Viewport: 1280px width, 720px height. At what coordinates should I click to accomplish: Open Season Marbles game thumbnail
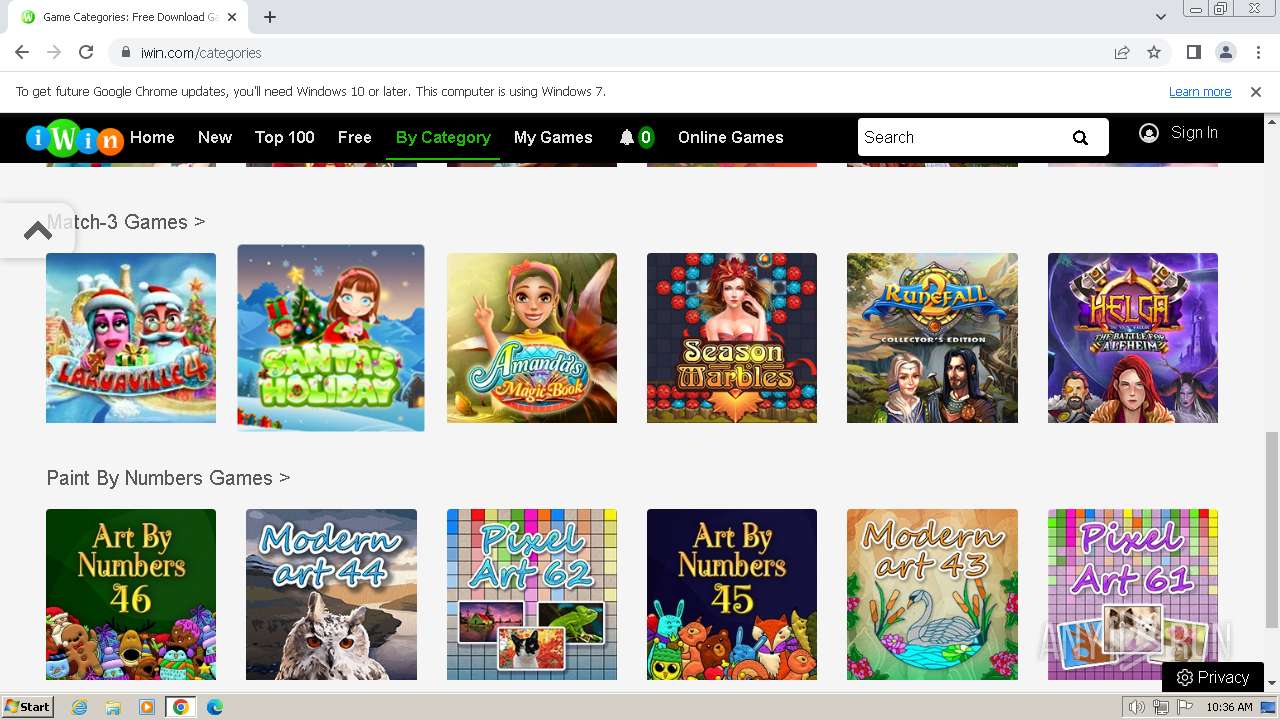[732, 338]
